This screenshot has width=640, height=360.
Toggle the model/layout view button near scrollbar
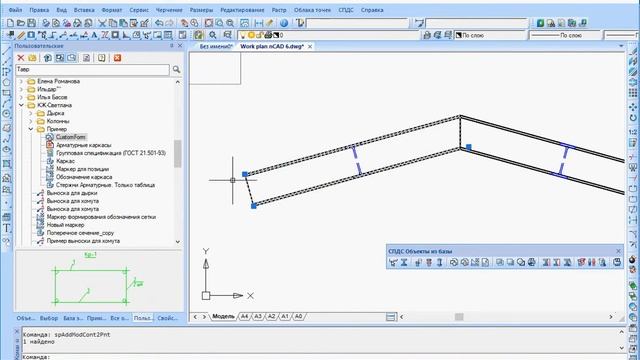click(x=391, y=317)
